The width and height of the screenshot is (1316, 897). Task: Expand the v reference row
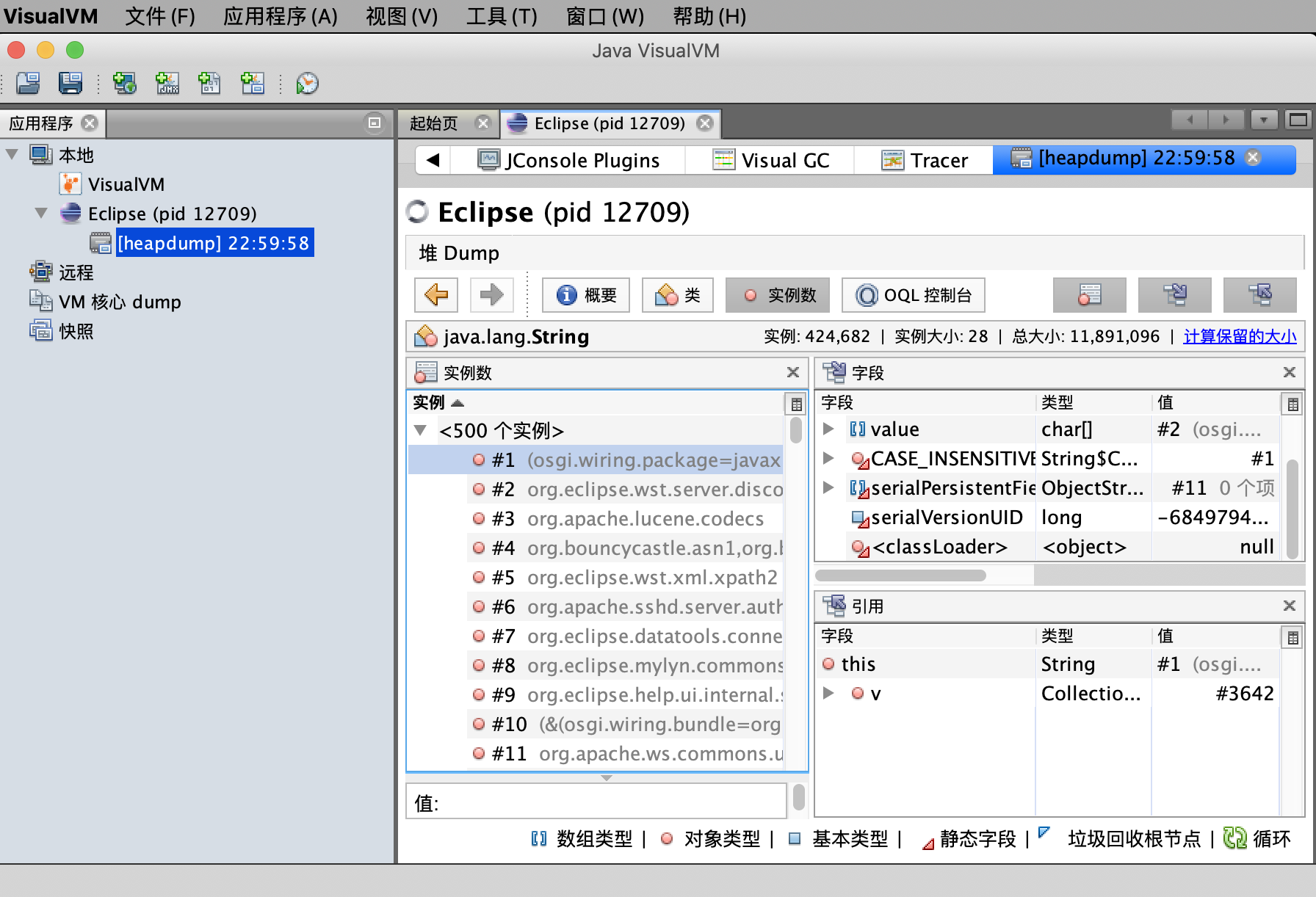point(829,693)
